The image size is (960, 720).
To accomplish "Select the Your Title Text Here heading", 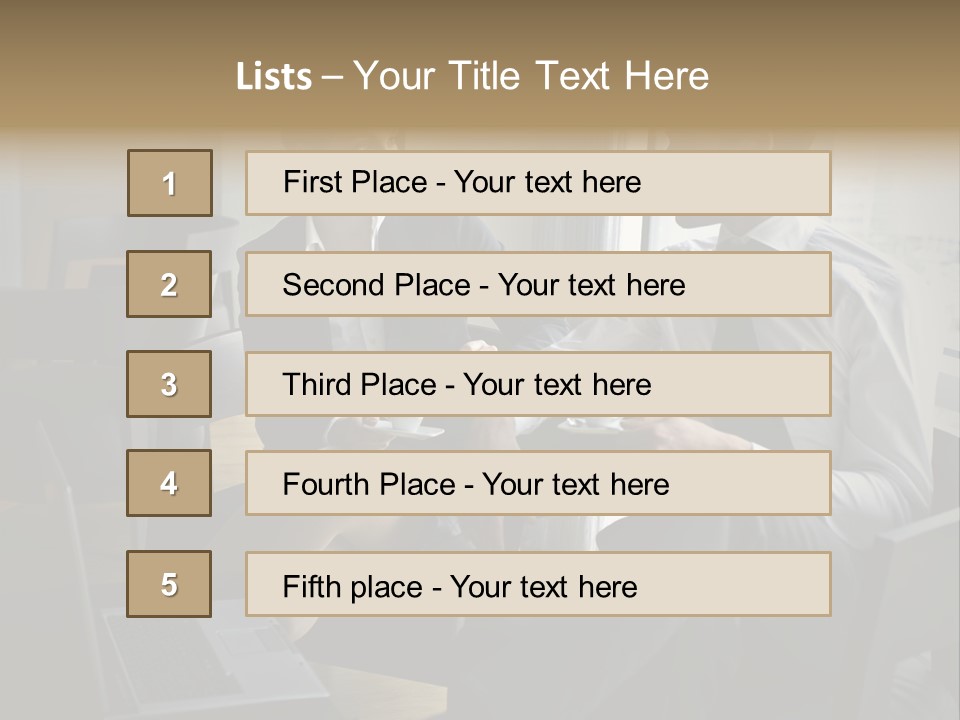I will click(x=531, y=77).
